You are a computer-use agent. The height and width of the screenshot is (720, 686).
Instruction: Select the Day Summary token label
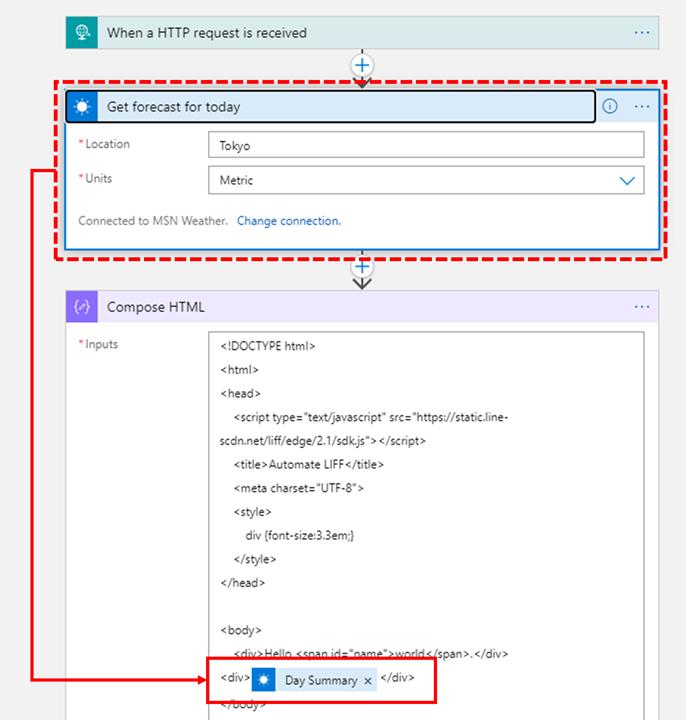(321, 680)
